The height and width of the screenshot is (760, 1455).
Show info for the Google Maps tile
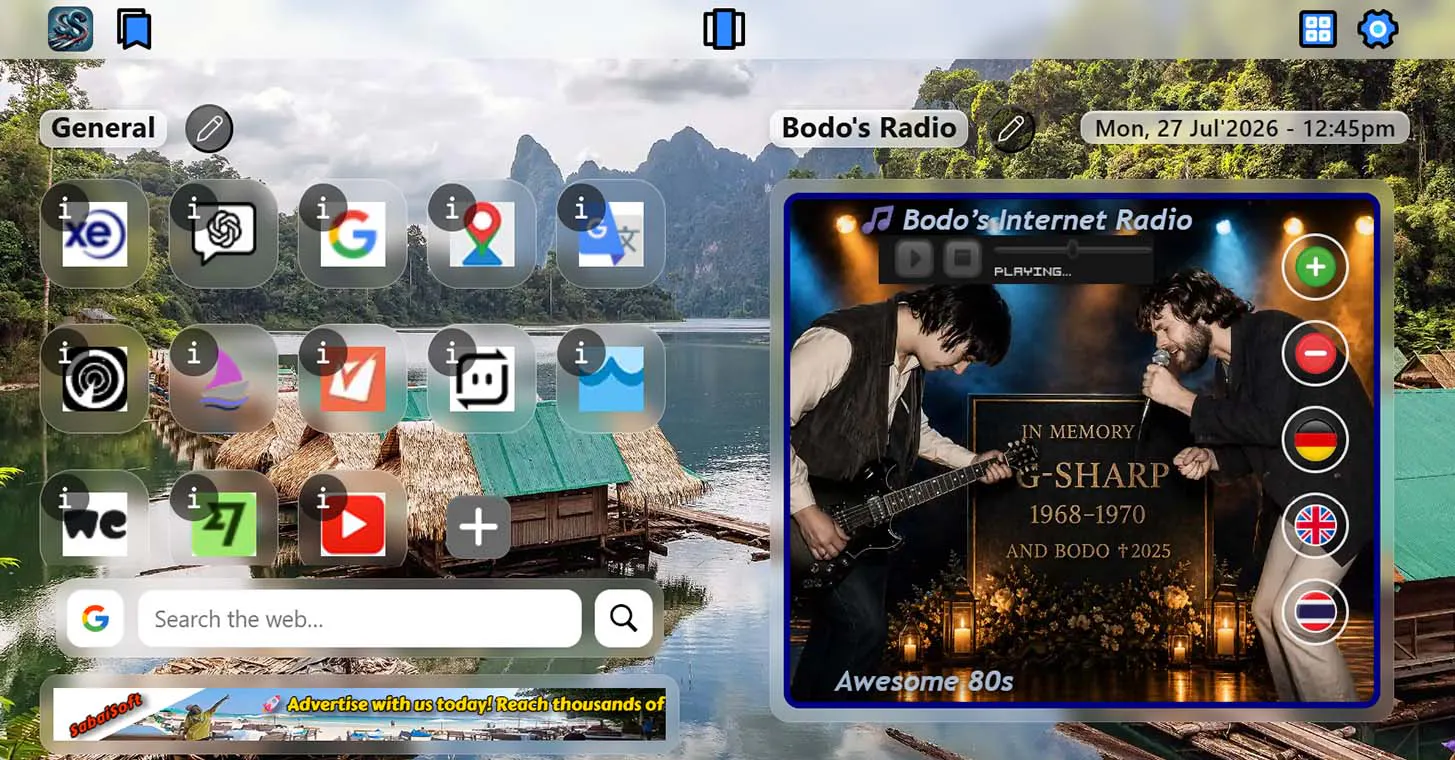coord(451,208)
